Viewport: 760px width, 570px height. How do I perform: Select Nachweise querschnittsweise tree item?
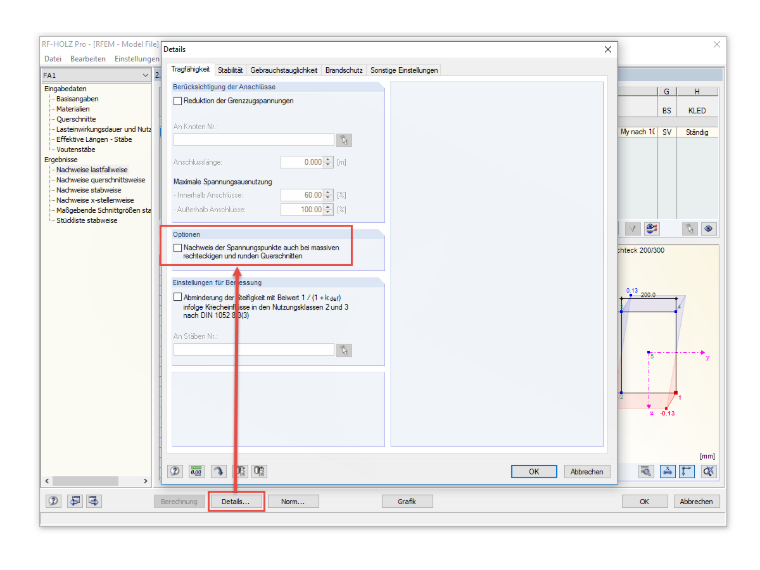(x=100, y=180)
